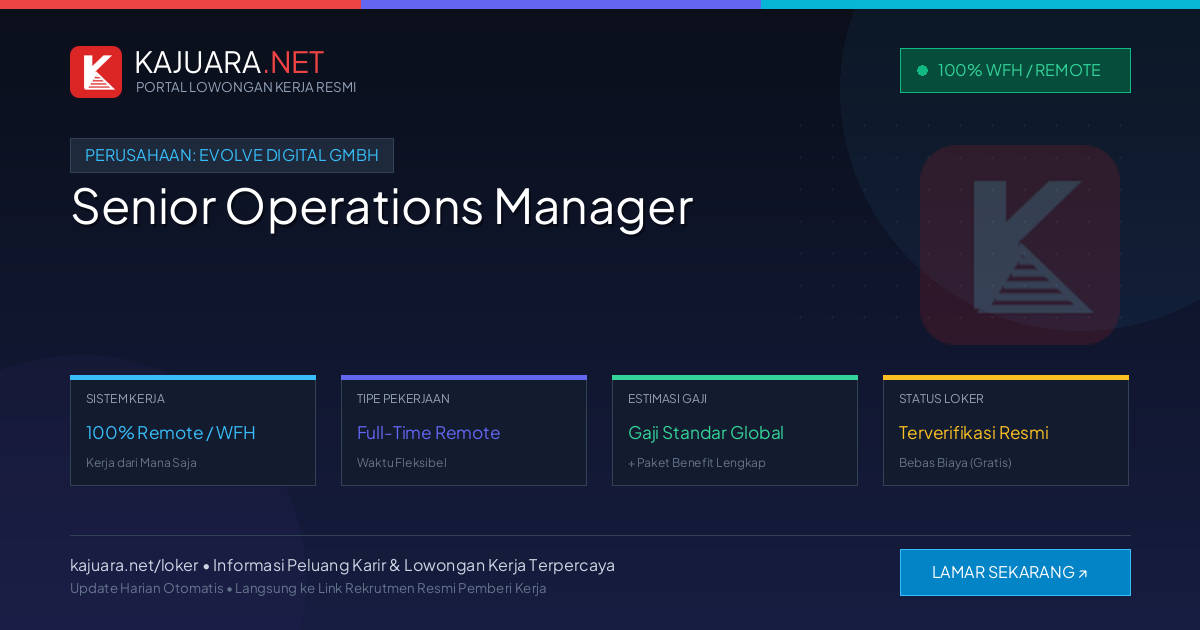1200x630 pixels.
Task: Open the Status Loker card
Action: coord(1006,431)
